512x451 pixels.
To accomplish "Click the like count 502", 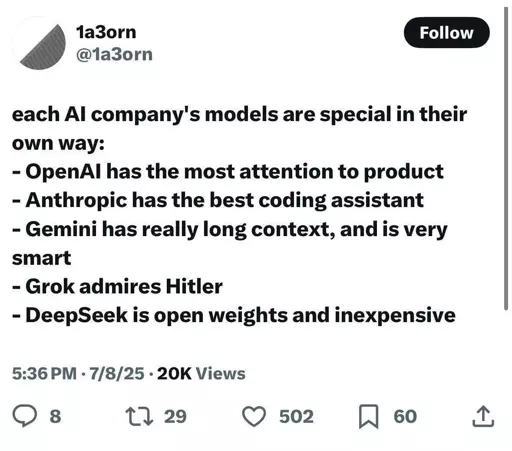I will [x=296, y=416].
